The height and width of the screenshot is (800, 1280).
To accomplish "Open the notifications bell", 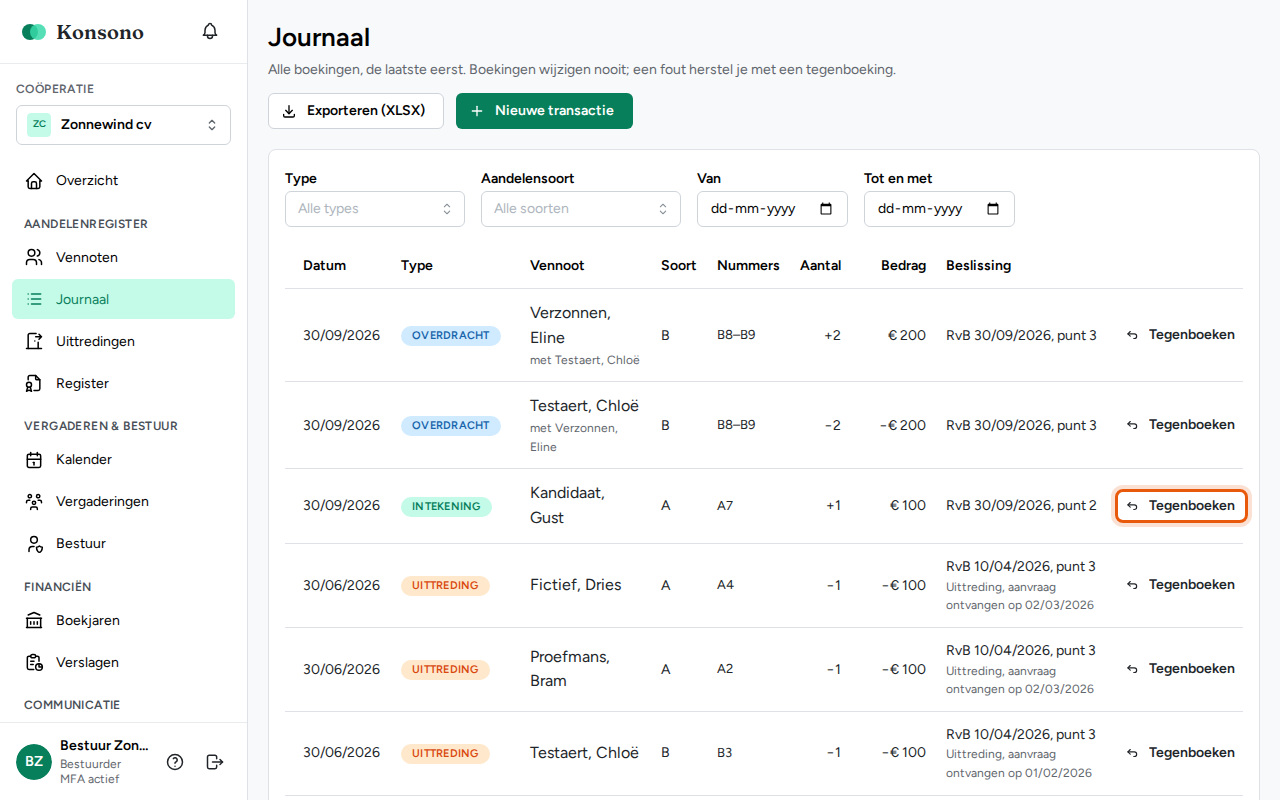I will coord(210,31).
